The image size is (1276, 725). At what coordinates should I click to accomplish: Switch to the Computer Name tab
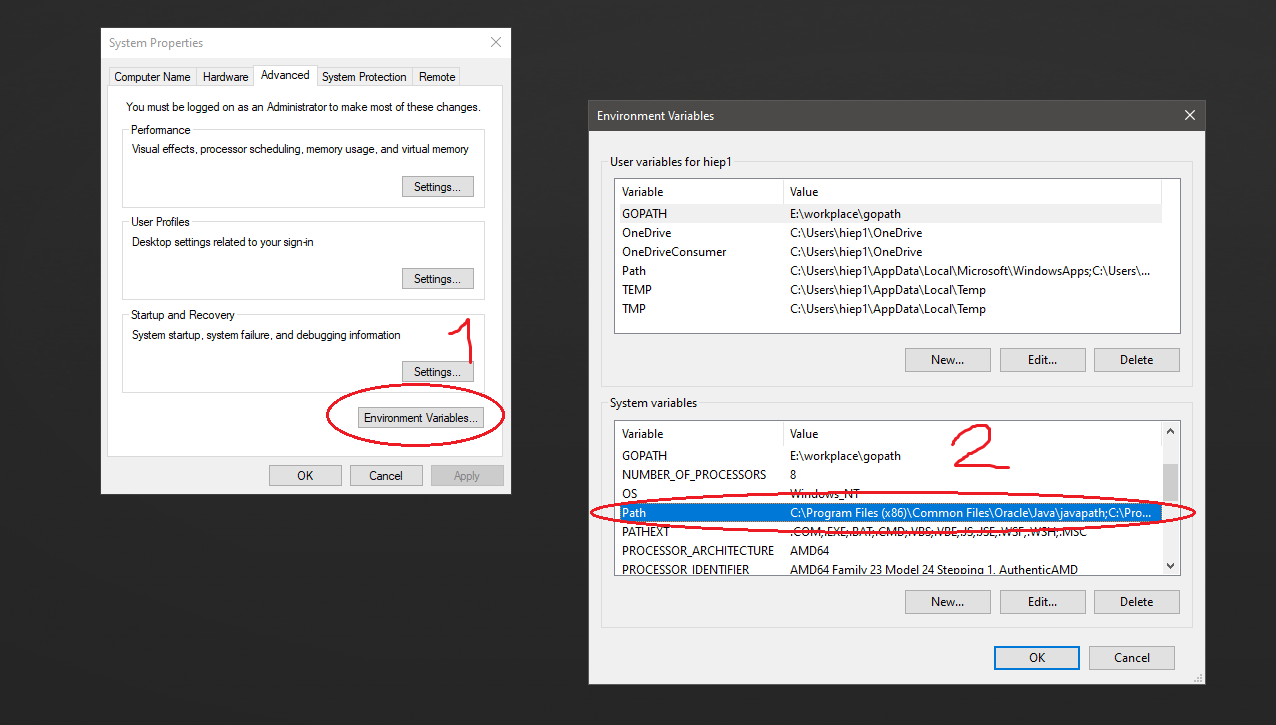click(152, 77)
